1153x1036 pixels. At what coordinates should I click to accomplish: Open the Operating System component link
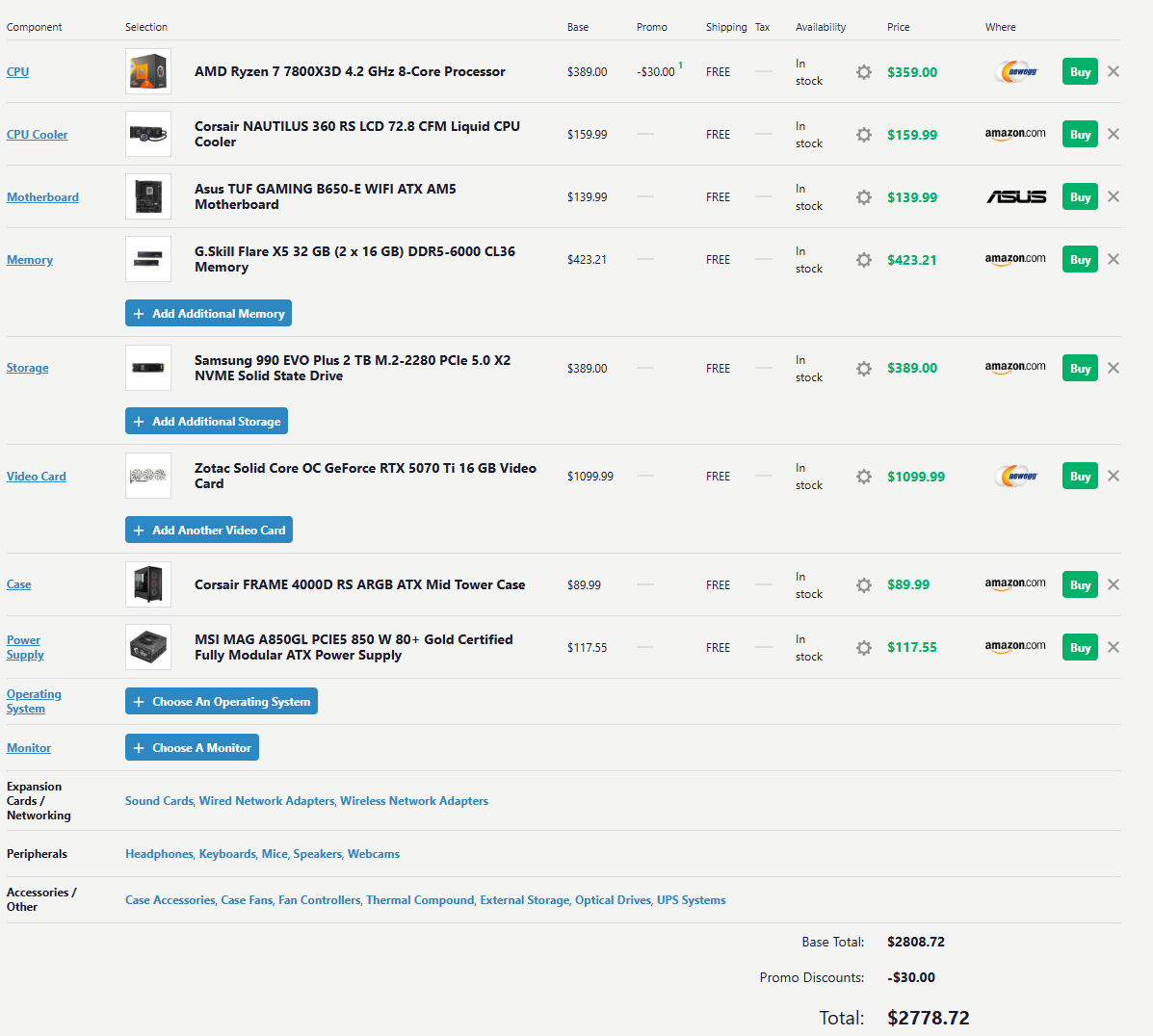(34, 702)
